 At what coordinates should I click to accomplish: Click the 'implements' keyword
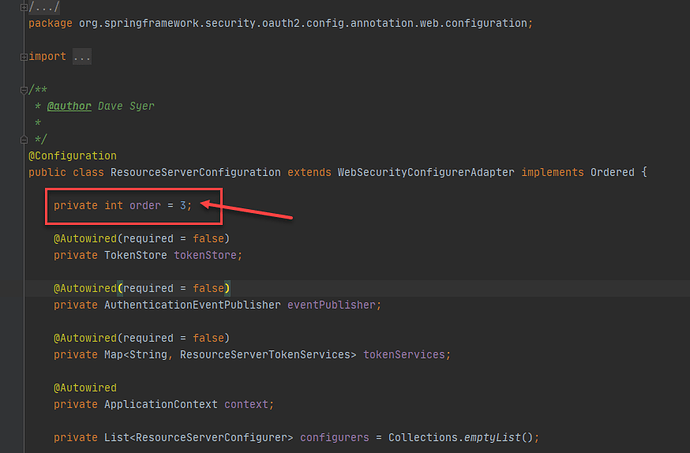pyautogui.click(x=552, y=172)
